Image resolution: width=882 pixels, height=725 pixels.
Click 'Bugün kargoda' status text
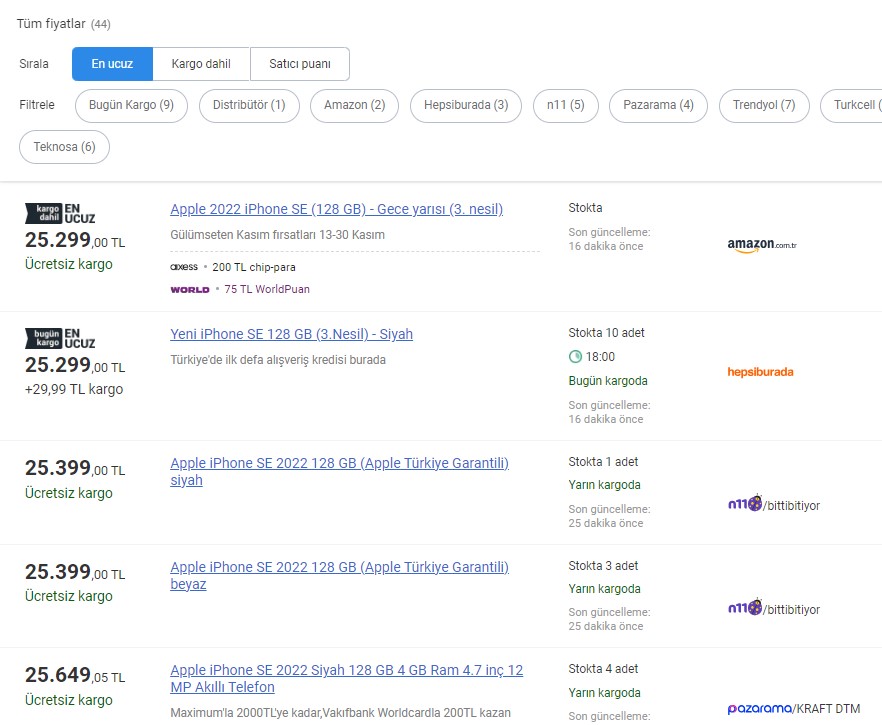coord(608,381)
